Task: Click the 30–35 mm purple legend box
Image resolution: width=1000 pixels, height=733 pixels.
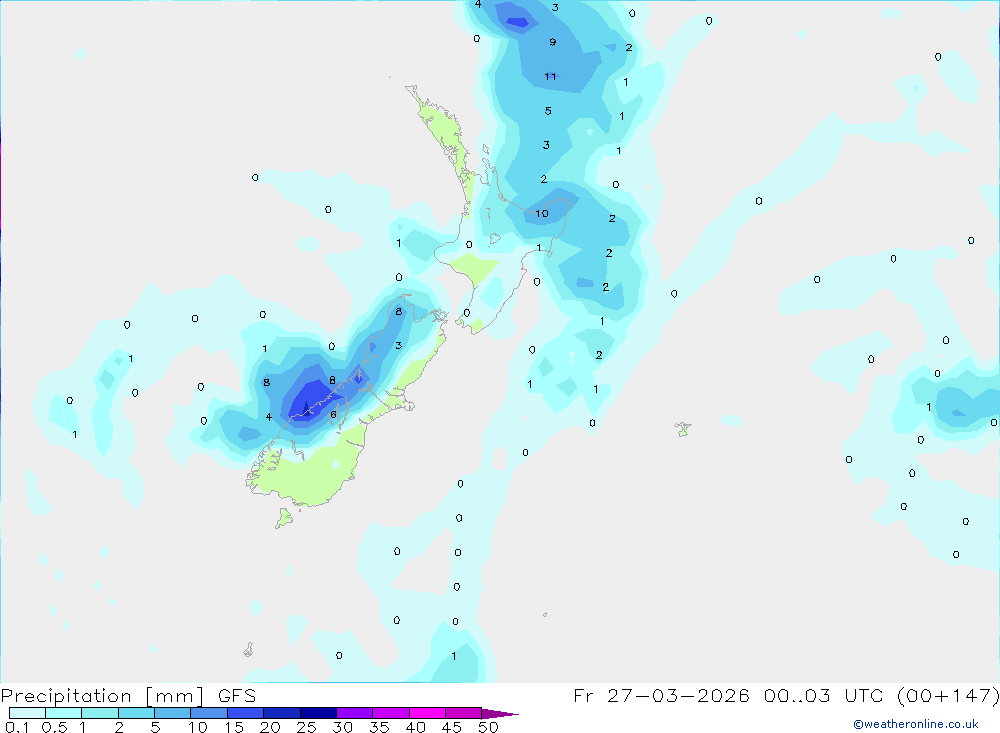Action: [x=355, y=713]
